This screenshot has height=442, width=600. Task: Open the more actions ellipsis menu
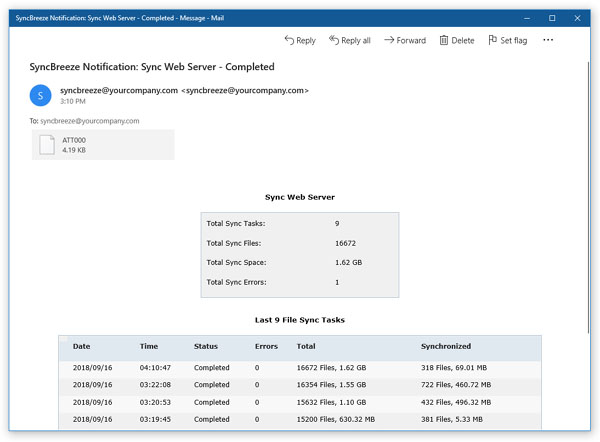tap(548, 40)
